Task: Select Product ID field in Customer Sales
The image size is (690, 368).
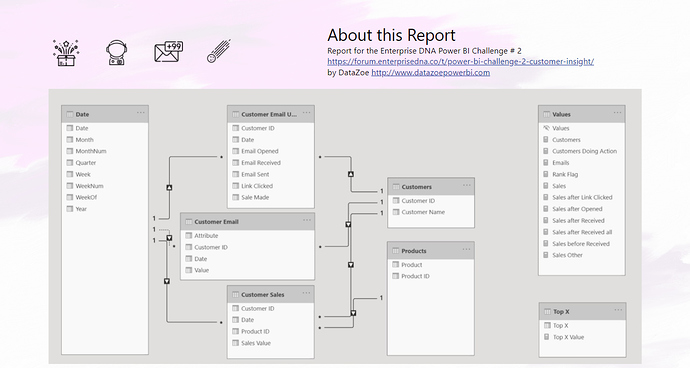Action: pyautogui.click(x=255, y=331)
